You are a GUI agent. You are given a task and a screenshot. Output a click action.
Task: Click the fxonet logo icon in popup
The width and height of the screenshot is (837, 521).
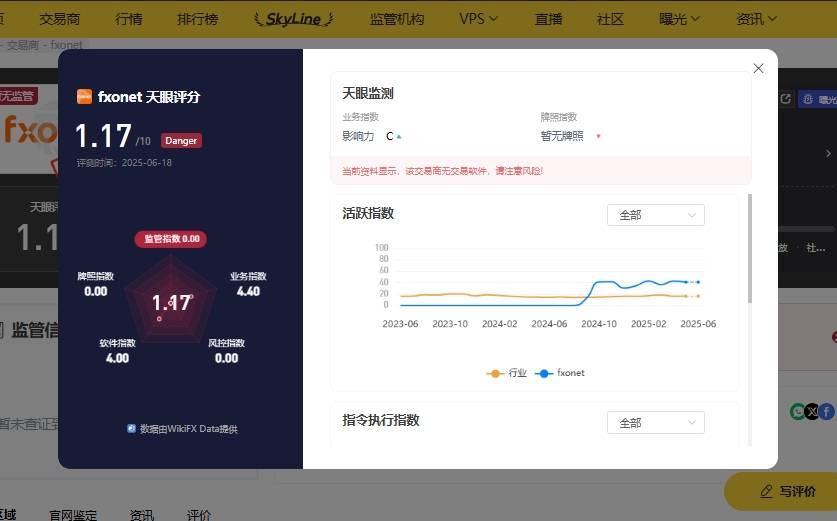point(84,97)
